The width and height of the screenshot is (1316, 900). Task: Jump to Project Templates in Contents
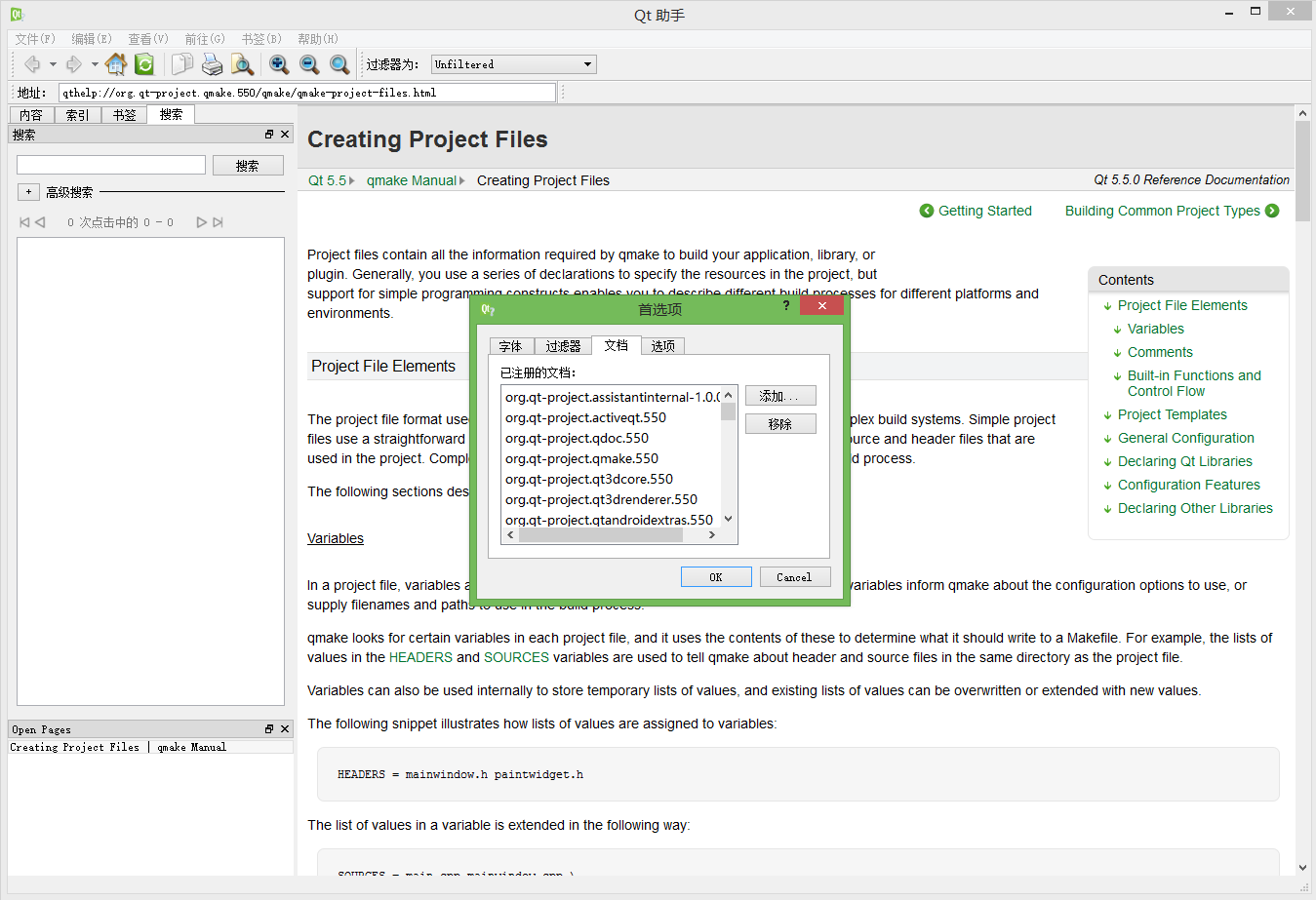(1172, 414)
